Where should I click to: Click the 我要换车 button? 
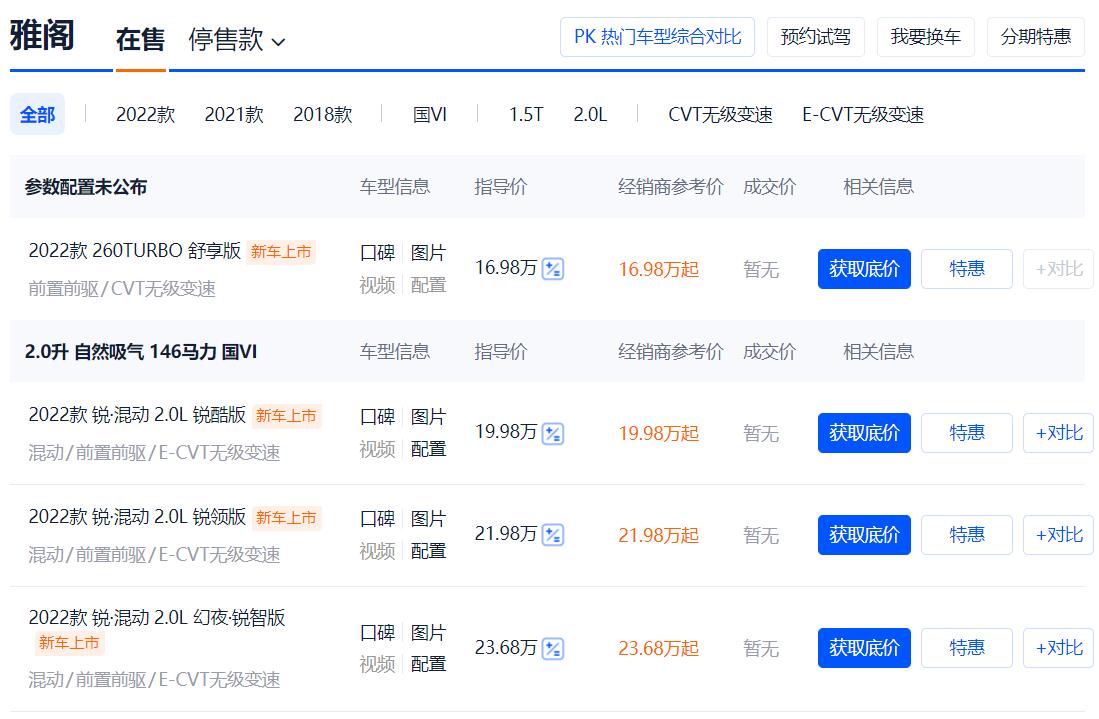tap(926, 37)
